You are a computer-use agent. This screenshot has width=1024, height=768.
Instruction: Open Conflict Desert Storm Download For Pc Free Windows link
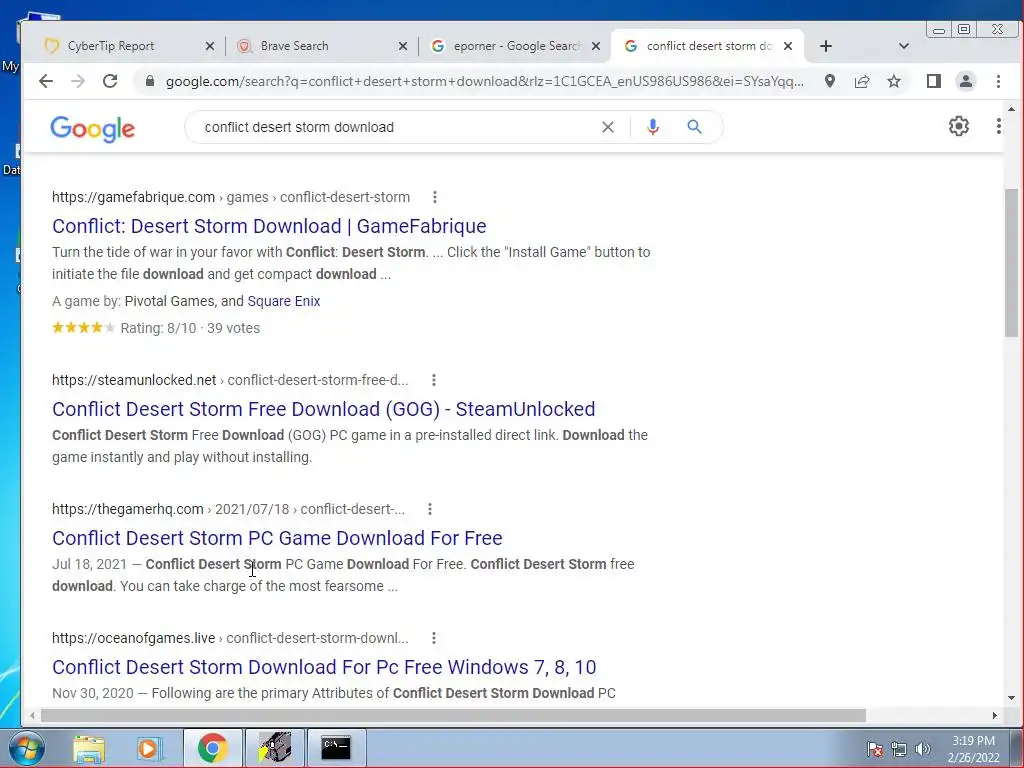click(324, 667)
